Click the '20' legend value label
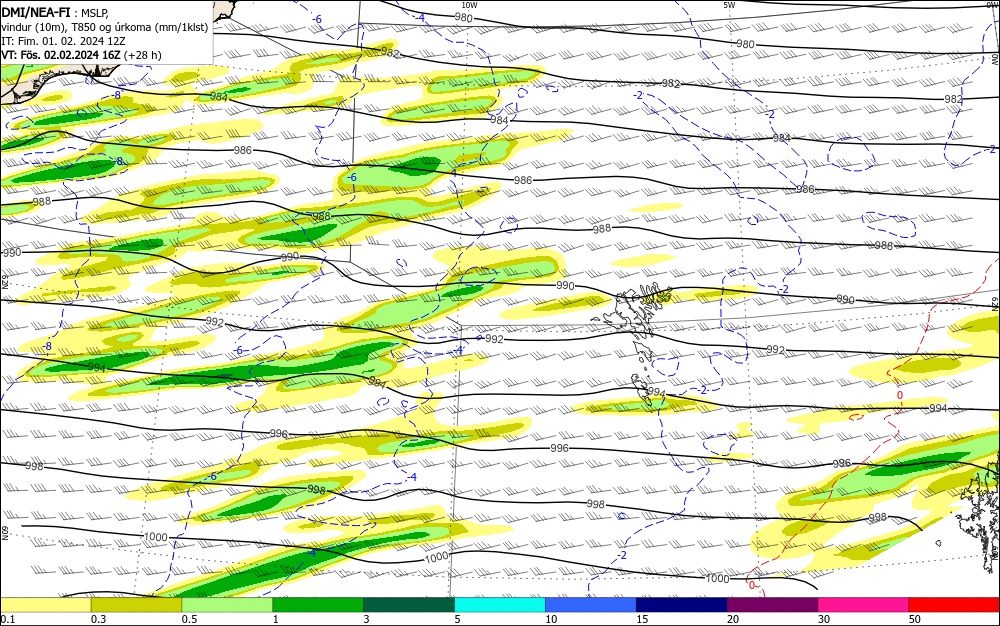This screenshot has width=1000, height=626. click(733, 619)
